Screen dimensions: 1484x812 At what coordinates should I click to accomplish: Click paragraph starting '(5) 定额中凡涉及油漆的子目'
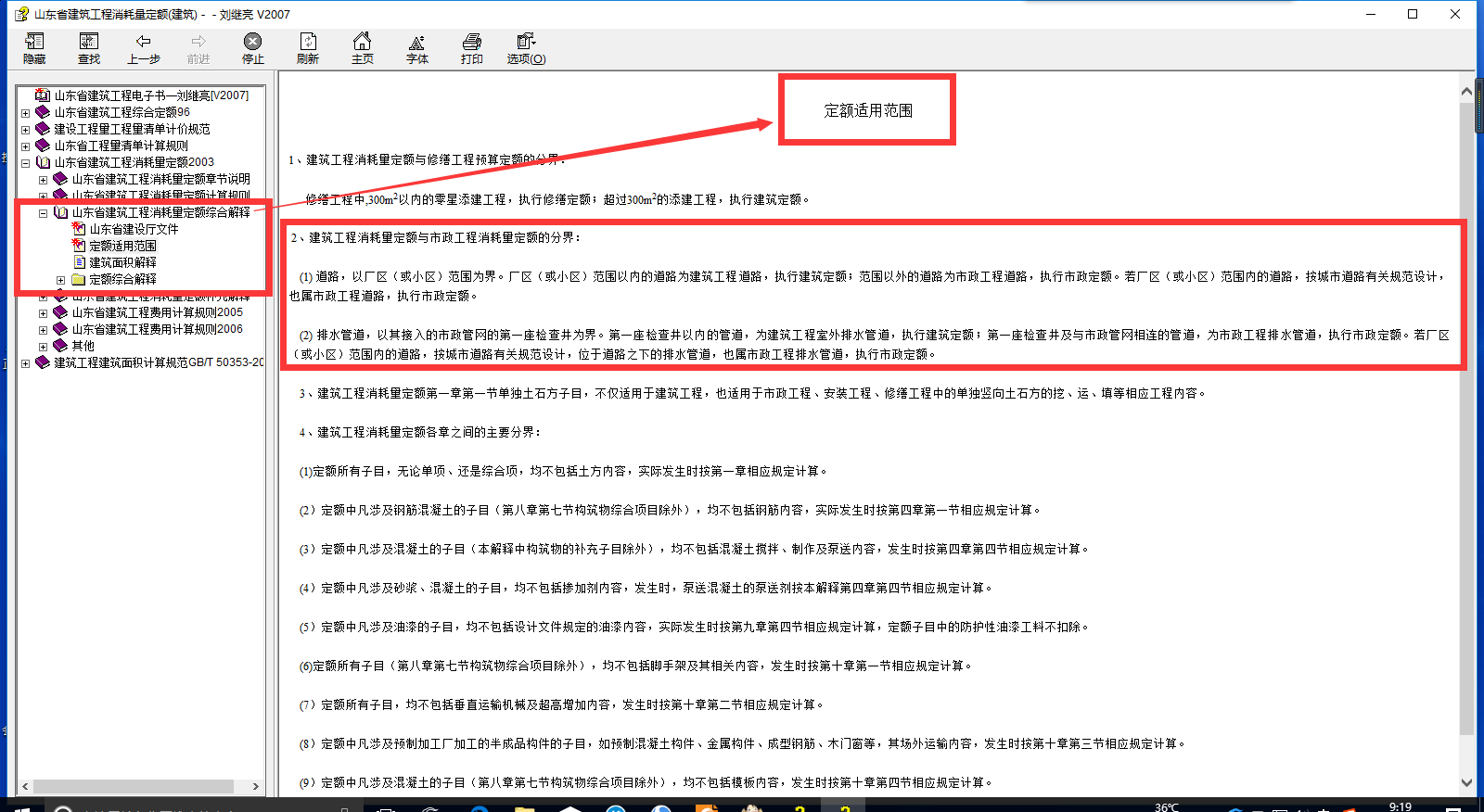[x=694, y=627]
